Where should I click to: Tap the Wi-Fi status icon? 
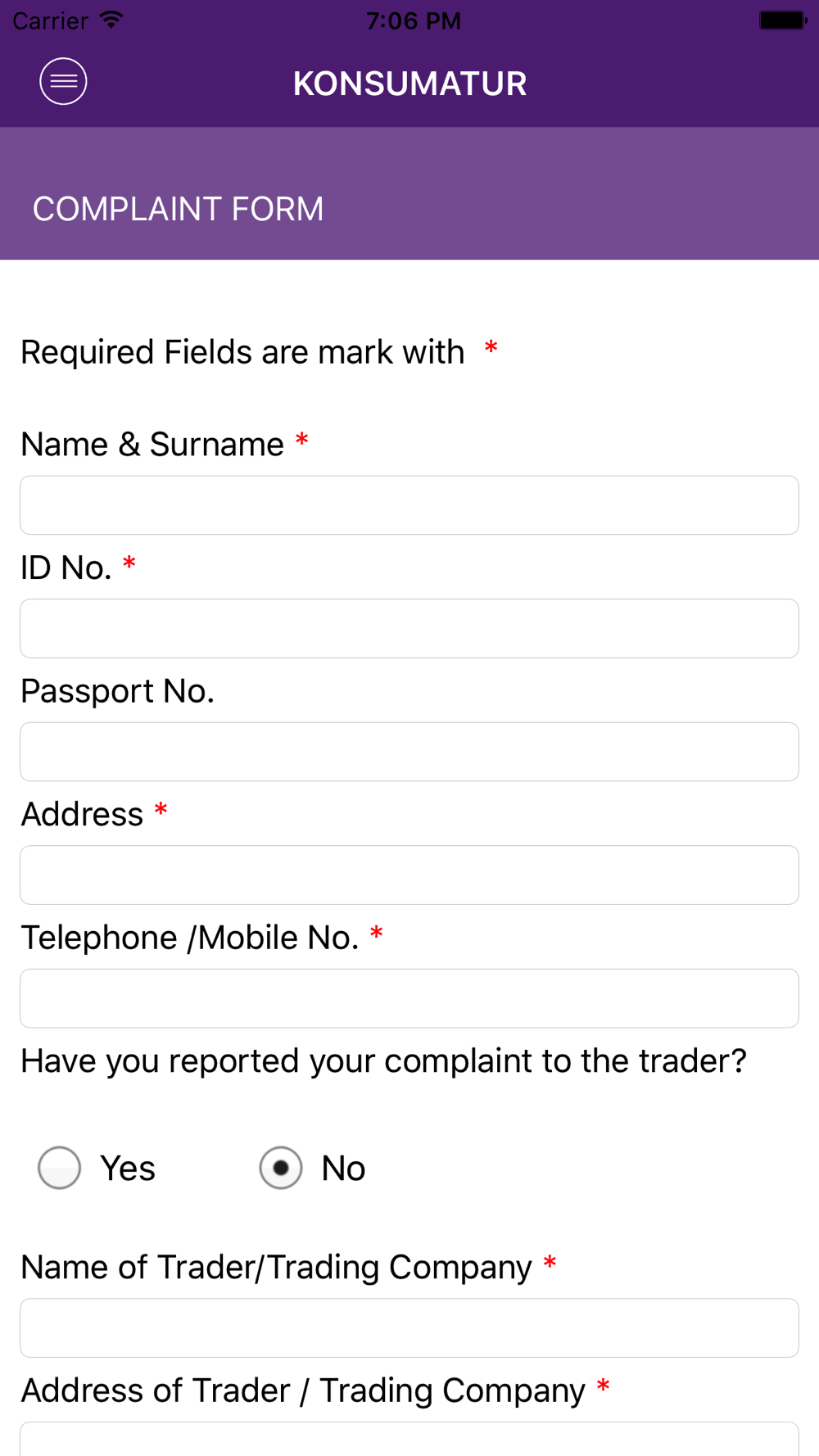tap(111, 20)
